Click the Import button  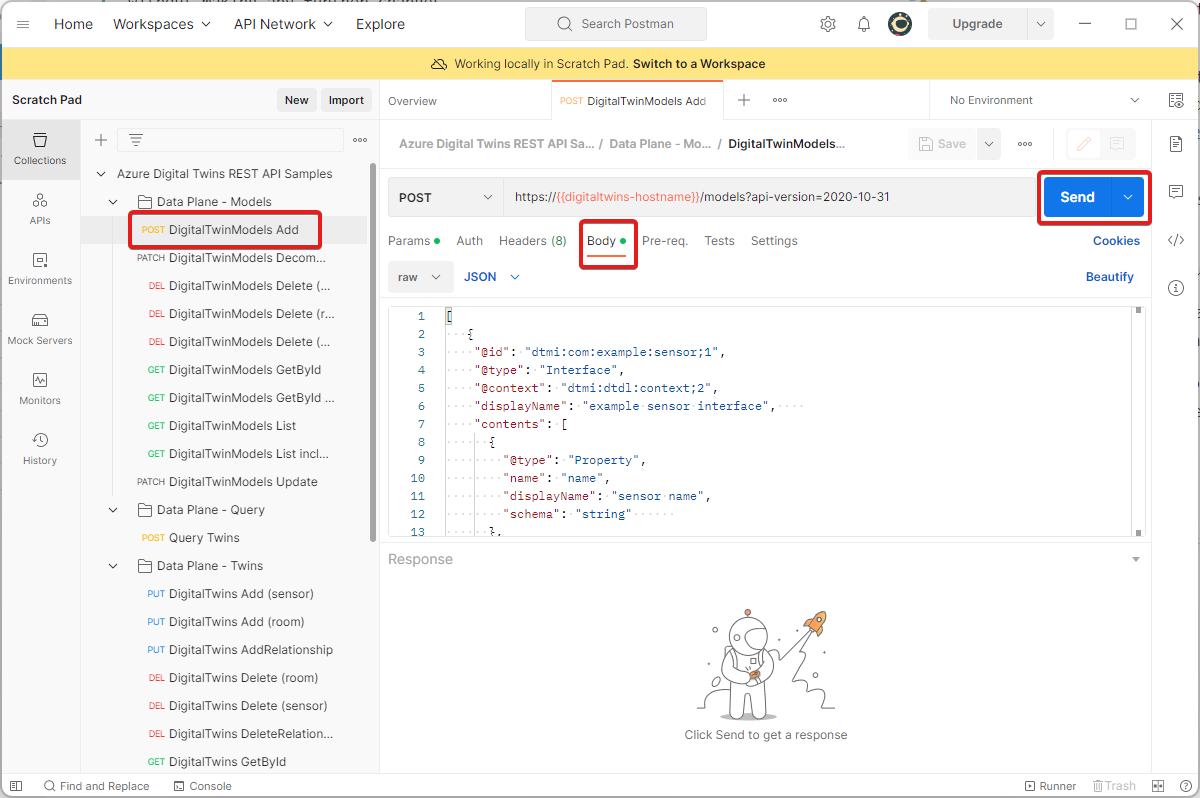[346, 100]
